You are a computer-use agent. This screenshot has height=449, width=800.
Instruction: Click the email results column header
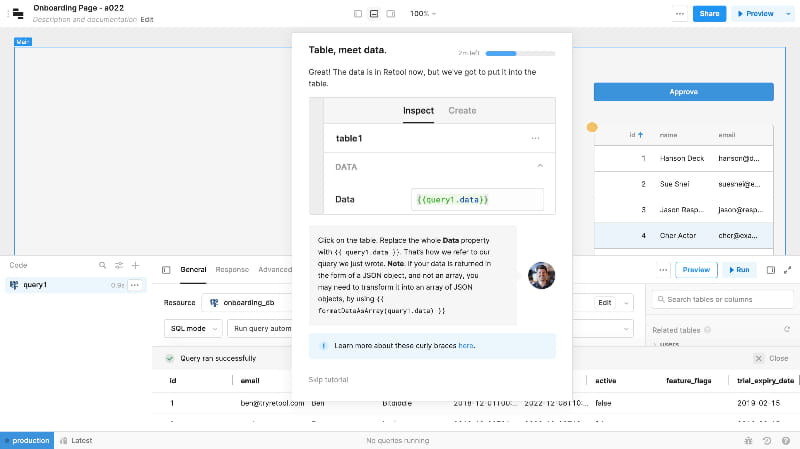point(250,381)
